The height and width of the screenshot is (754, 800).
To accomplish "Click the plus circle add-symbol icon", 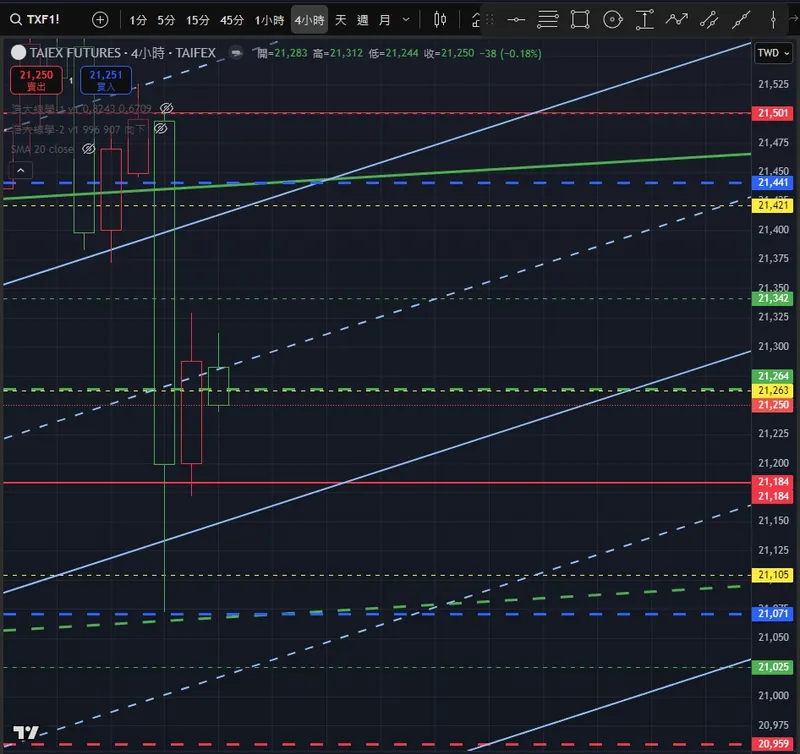I will (100, 20).
